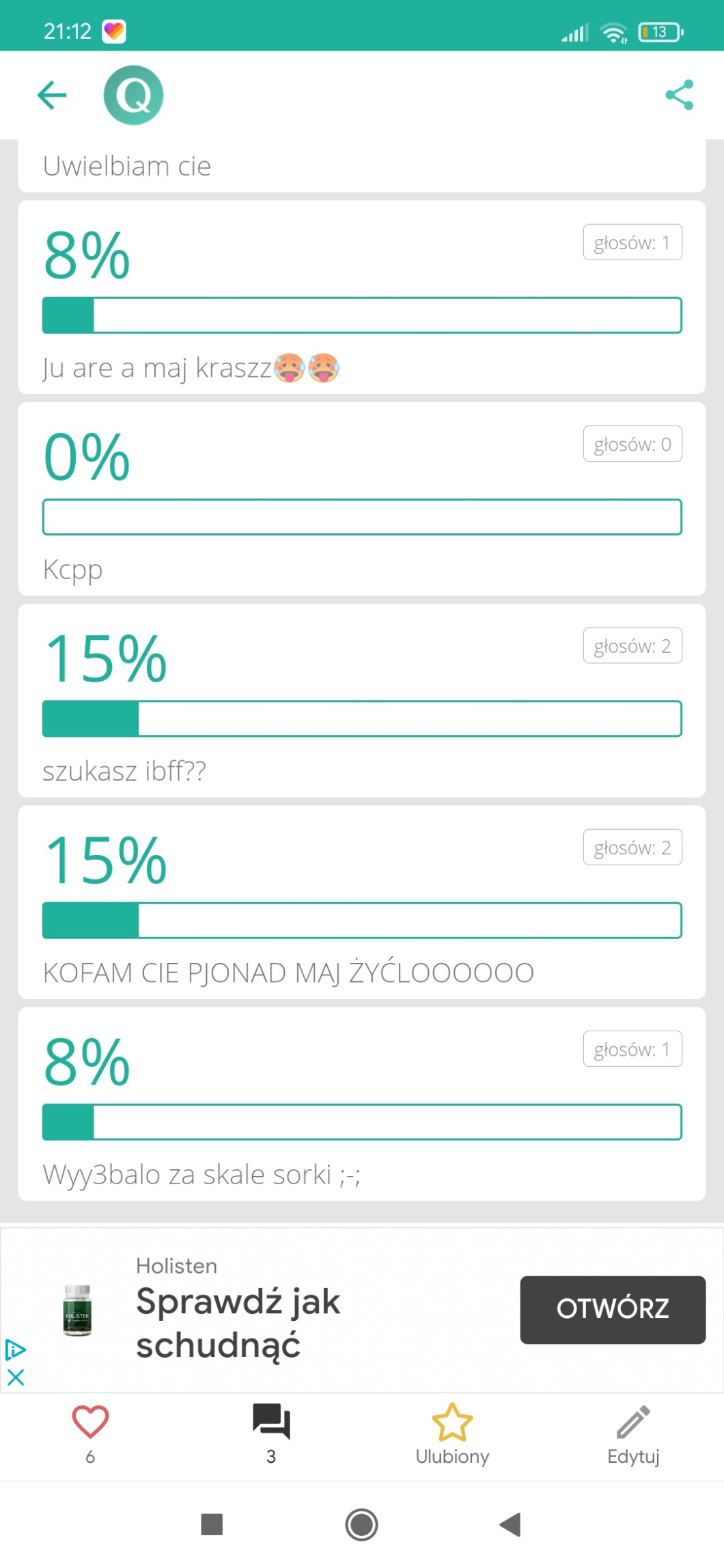Like the poll with heart icon
Screen dimensions: 724x1568
coord(90,1423)
